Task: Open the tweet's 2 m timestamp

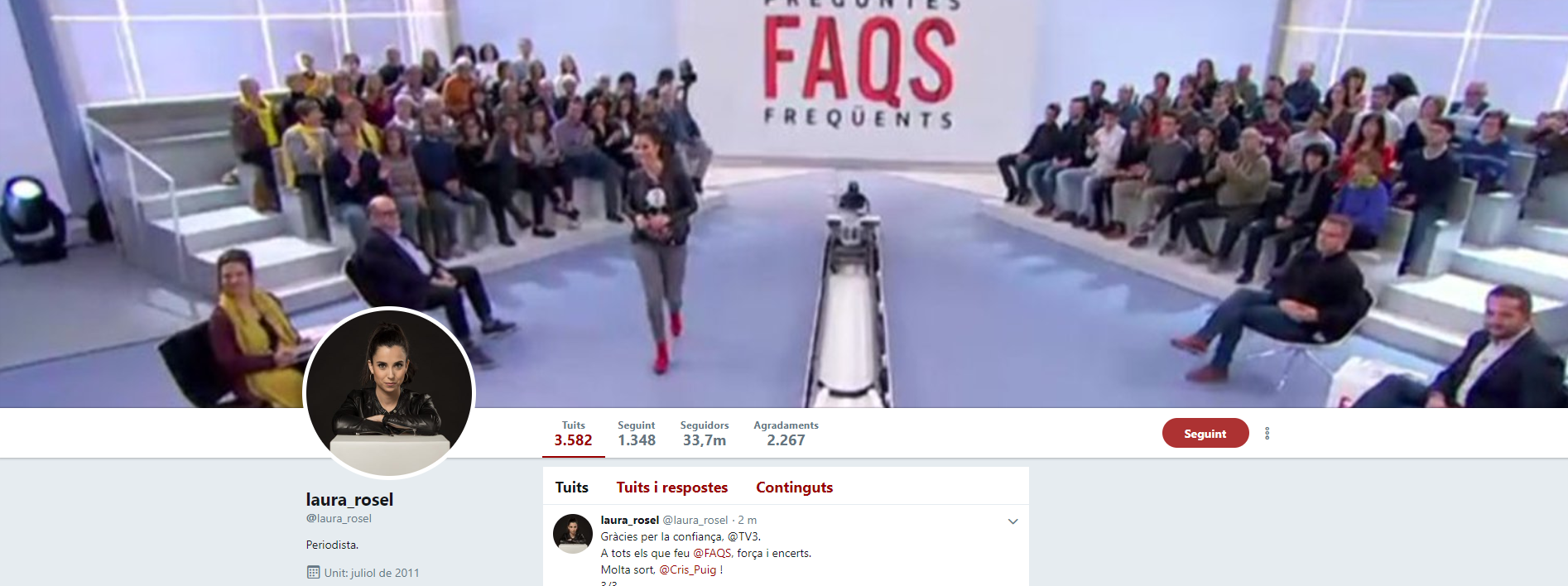Action: tap(747, 520)
